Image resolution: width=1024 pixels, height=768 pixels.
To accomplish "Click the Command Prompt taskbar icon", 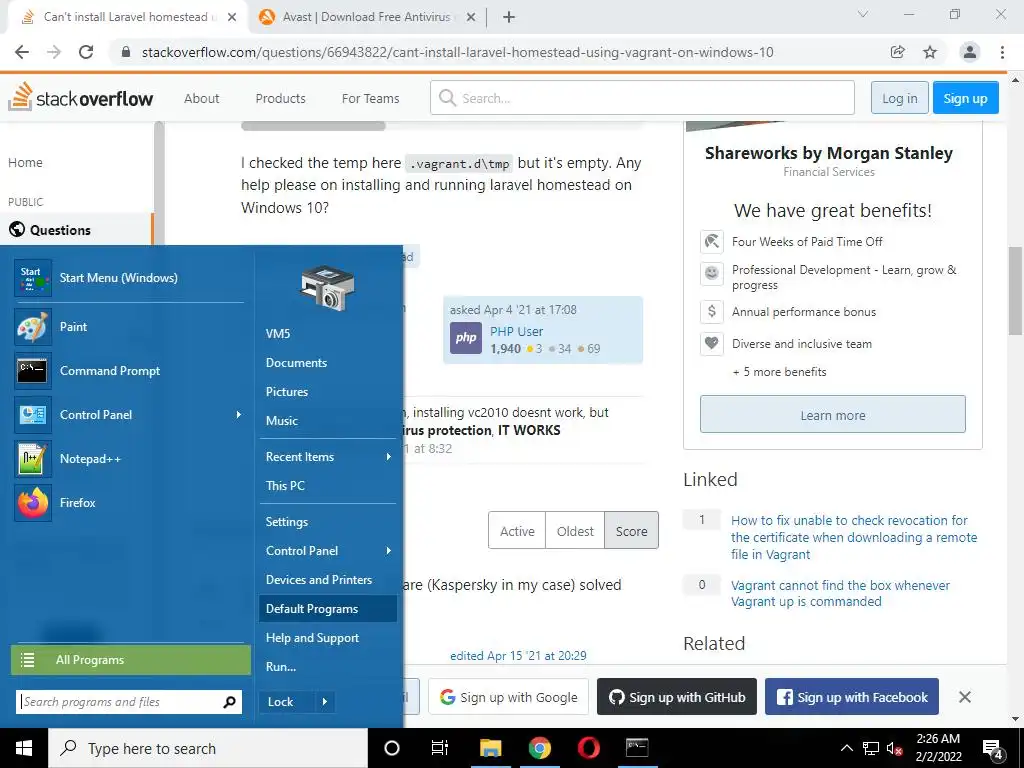I will click(637, 748).
